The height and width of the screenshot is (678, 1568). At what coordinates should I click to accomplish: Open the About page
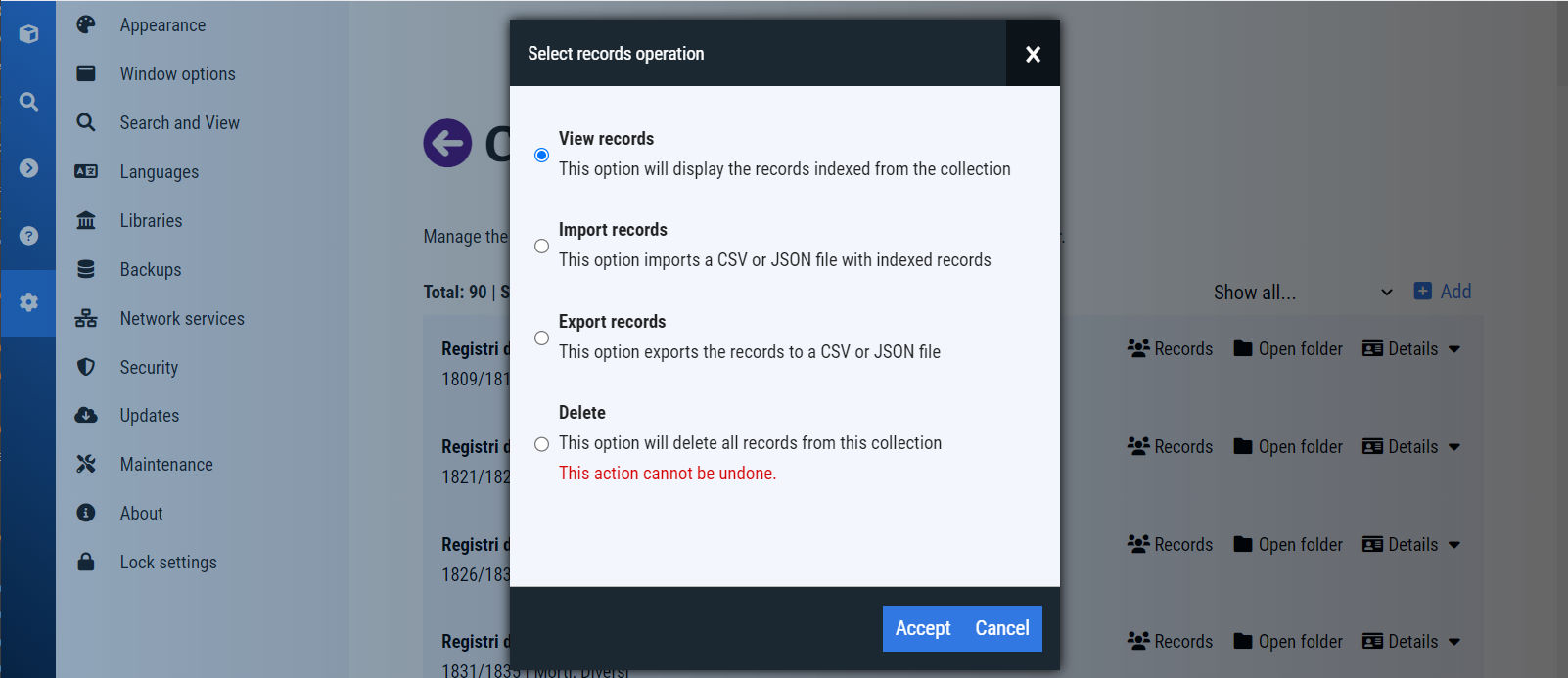tap(141, 514)
